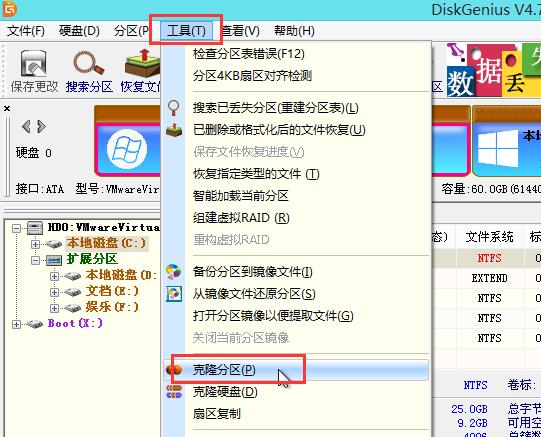Close the disk panel with the X
The height and width of the screenshot is (437, 541).
click(x=7, y=109)
